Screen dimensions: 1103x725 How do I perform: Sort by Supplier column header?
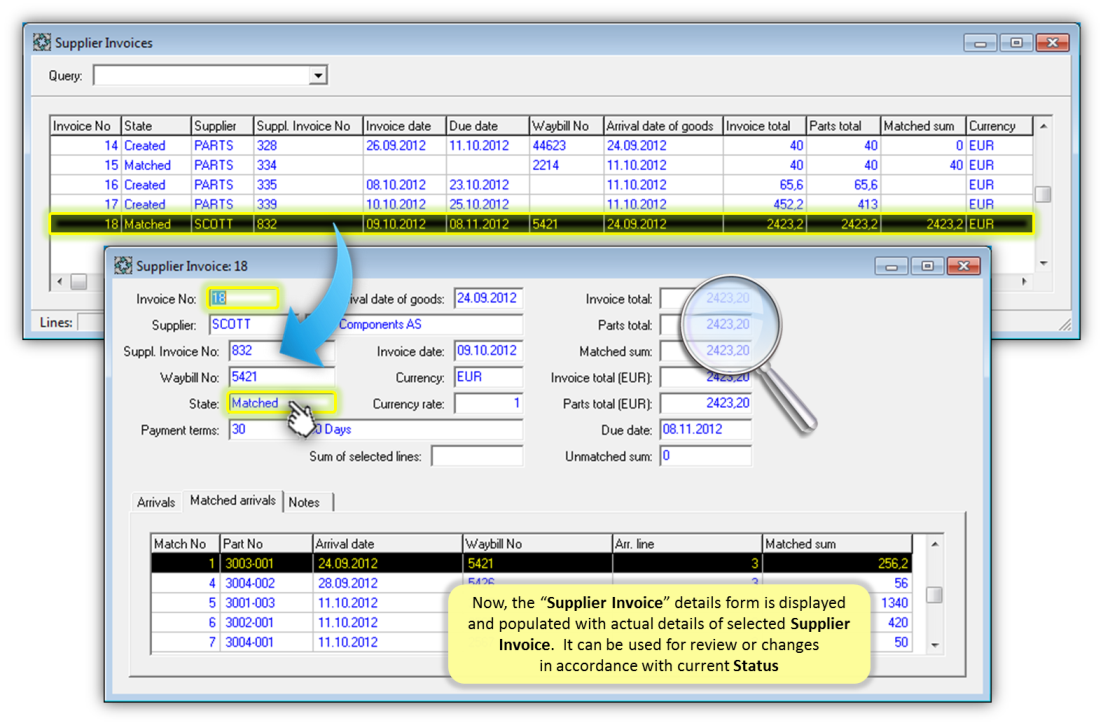point(221,126)
